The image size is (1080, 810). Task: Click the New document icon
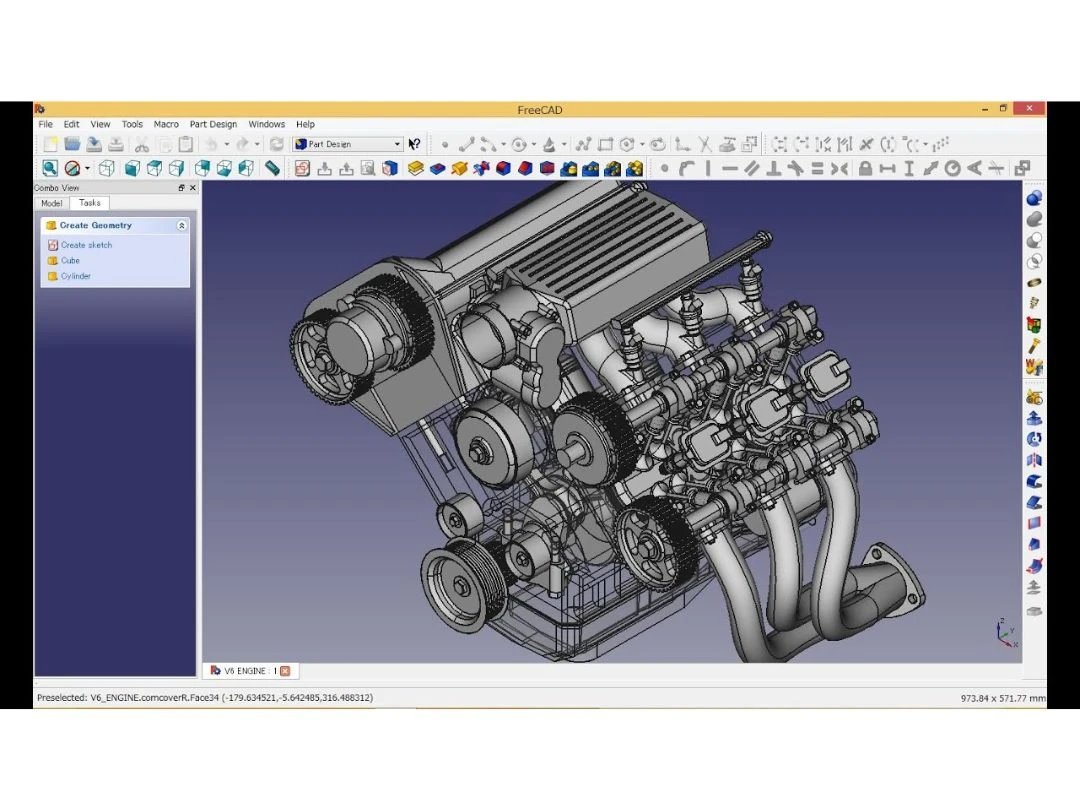point(50,143)
